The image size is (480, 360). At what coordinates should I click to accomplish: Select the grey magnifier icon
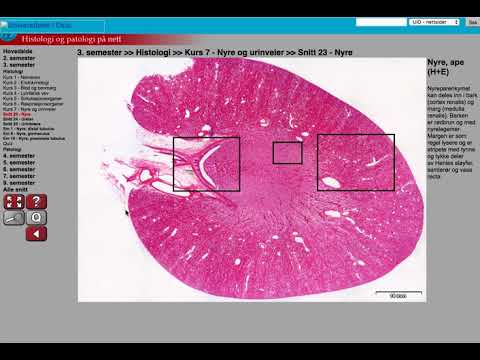pos(36,218)
